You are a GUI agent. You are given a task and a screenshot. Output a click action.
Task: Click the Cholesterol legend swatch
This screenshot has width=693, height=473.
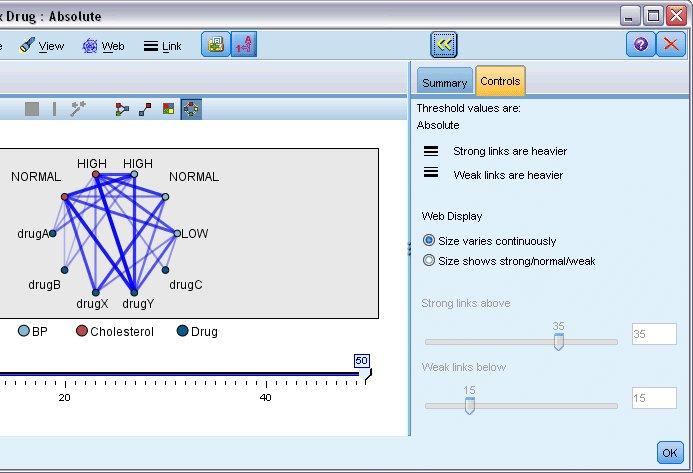[82, 331]
